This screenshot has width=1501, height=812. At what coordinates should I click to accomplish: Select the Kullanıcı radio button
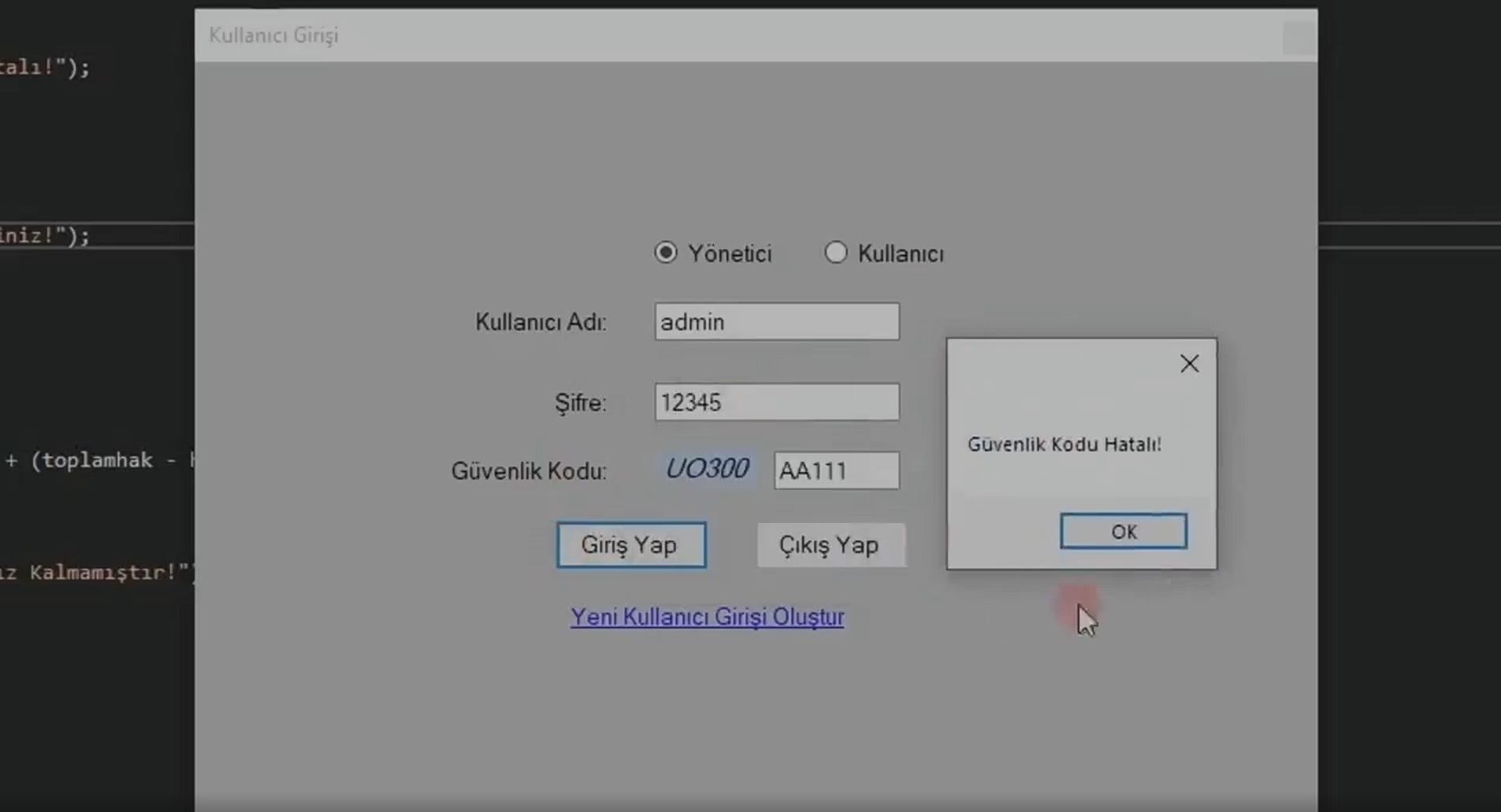[x=836, y=252]
